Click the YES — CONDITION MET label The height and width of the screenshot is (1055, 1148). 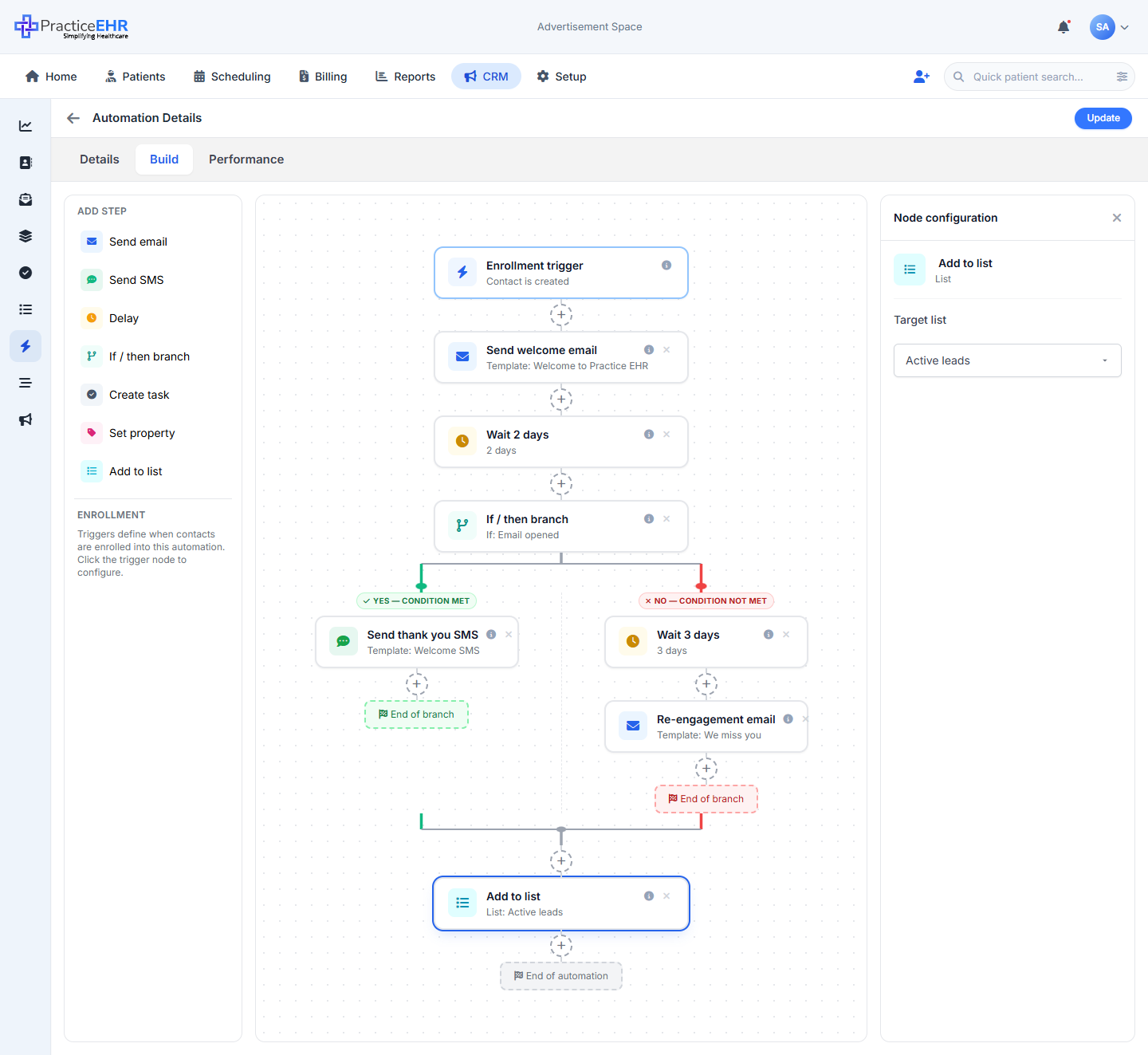click(x=416, y=601)
